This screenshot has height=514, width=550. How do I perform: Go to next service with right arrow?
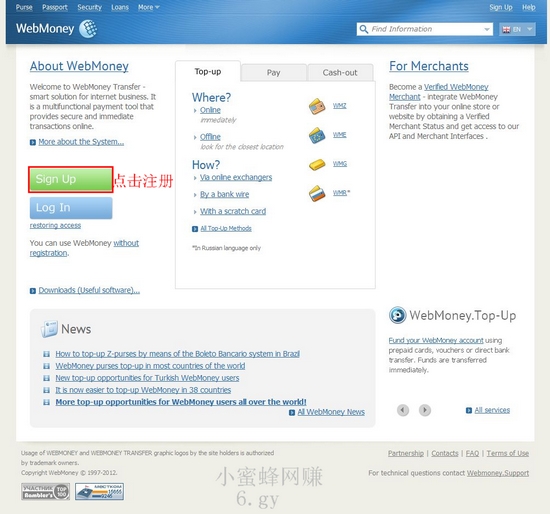click(x=424, y=410)
